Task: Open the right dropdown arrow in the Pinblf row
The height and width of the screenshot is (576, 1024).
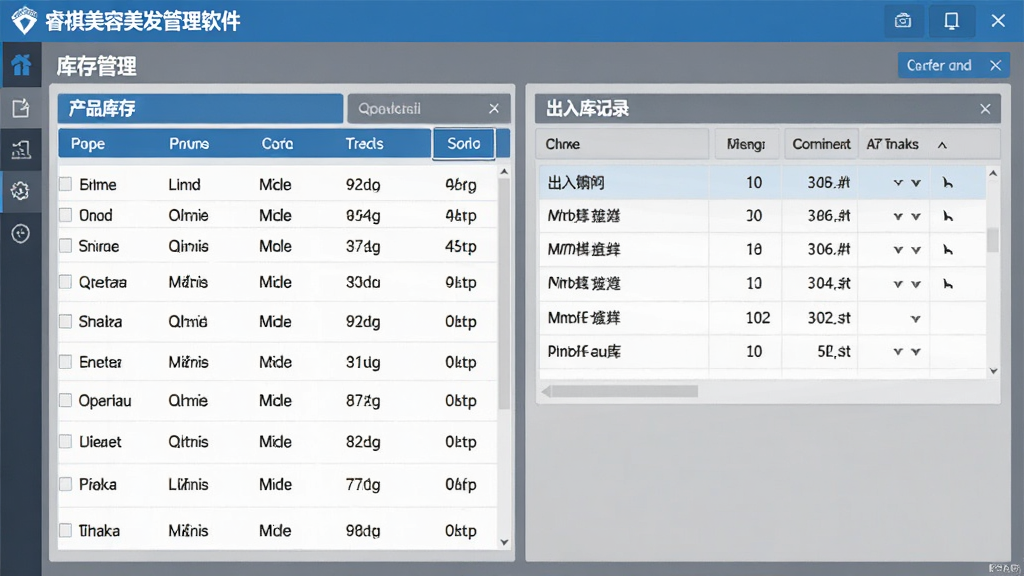Action: coord(916,352)
